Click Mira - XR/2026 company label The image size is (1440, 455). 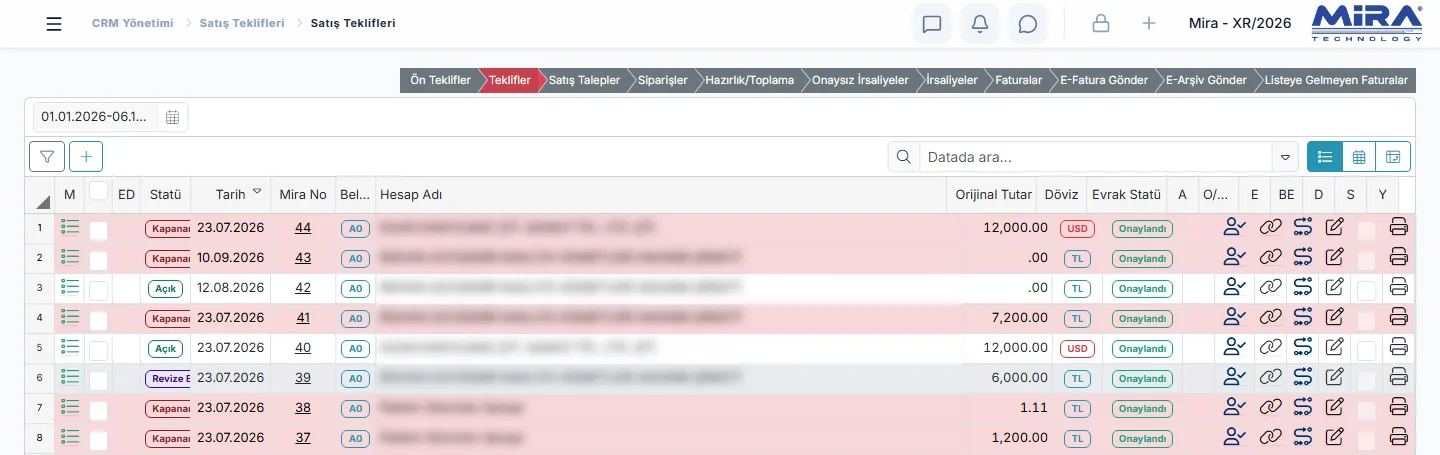(x=1240, y=23)
